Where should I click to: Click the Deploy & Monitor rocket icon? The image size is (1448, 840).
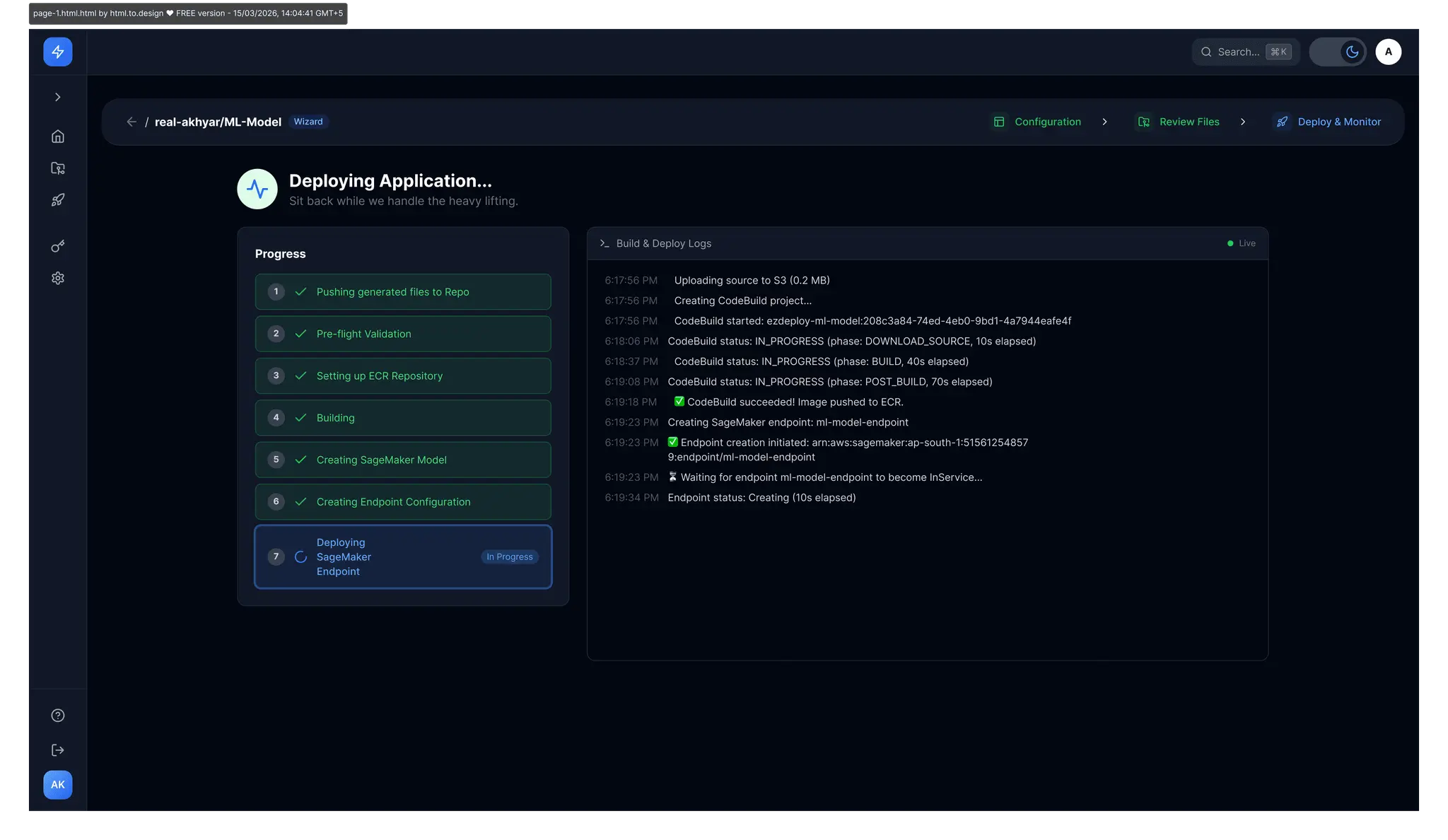(x=1283, y=122)
